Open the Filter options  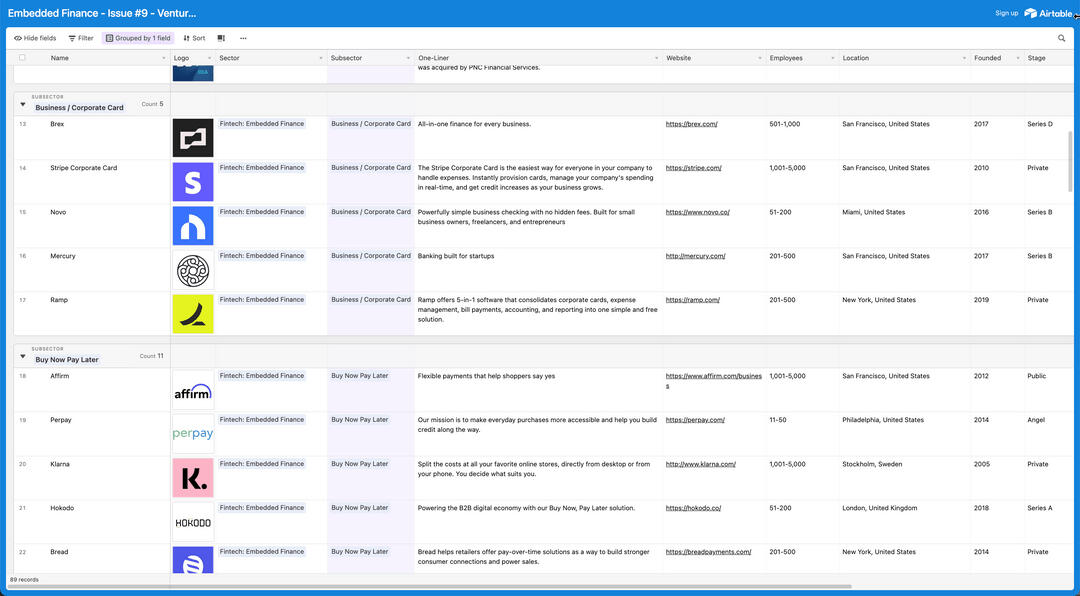[x=80, y=38]
